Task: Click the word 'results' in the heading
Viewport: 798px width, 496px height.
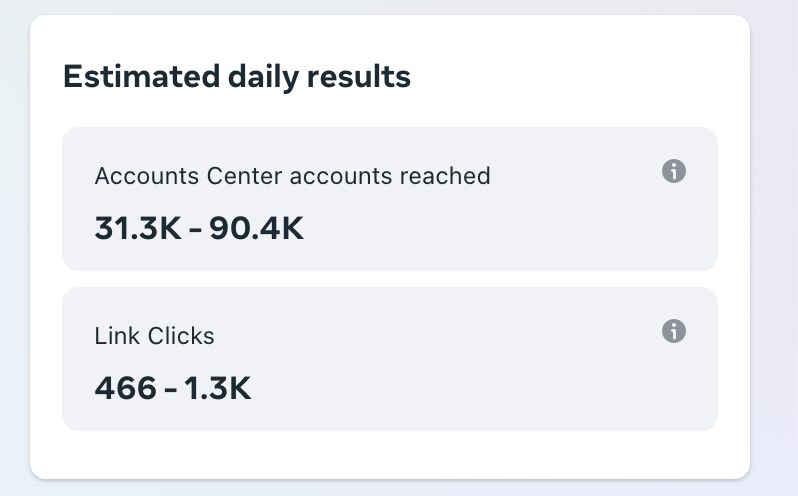Action: click(359, 77)
